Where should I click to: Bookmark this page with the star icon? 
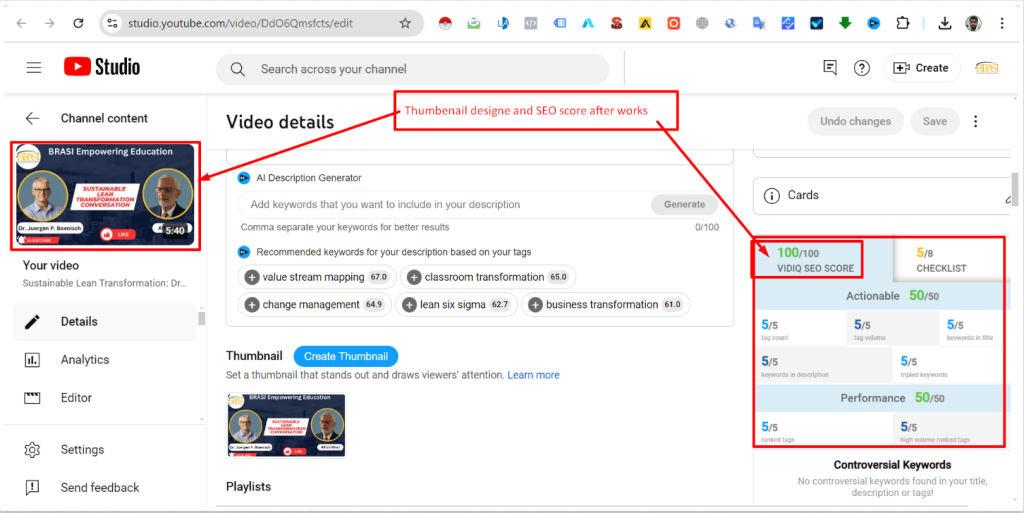point(405,23)
